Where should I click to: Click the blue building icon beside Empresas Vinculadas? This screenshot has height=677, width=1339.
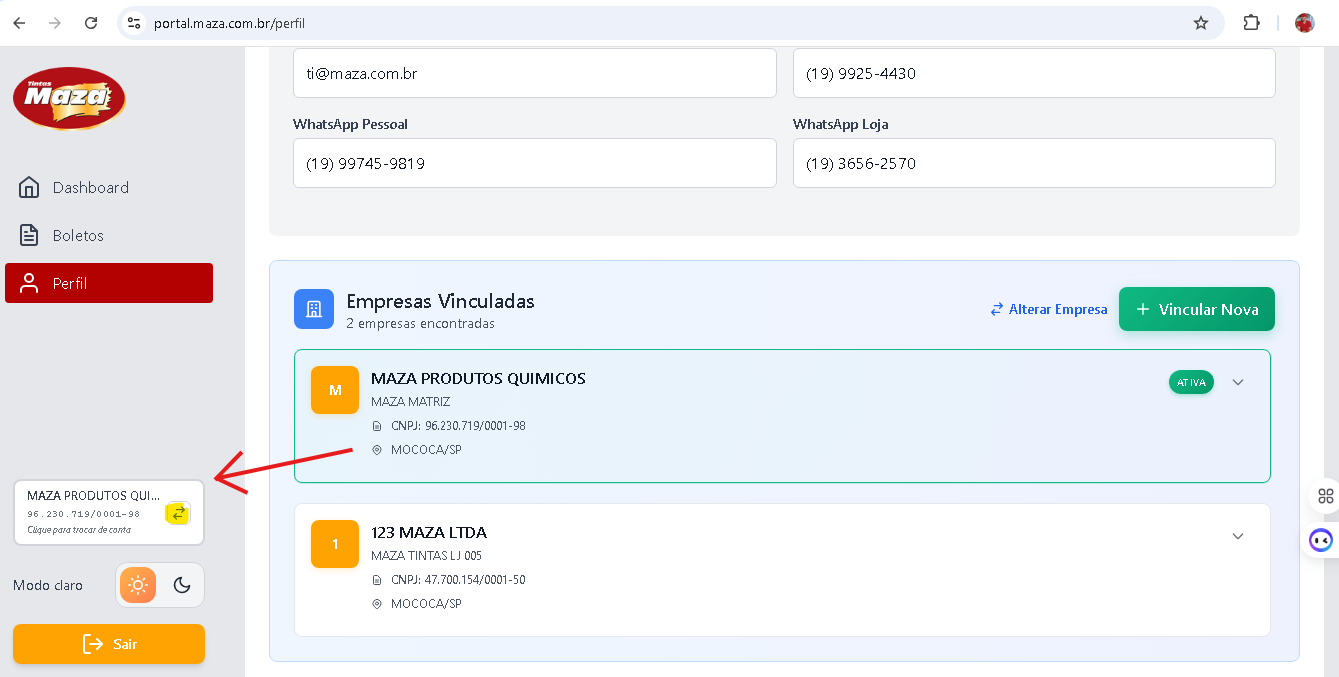pos(314,309)
